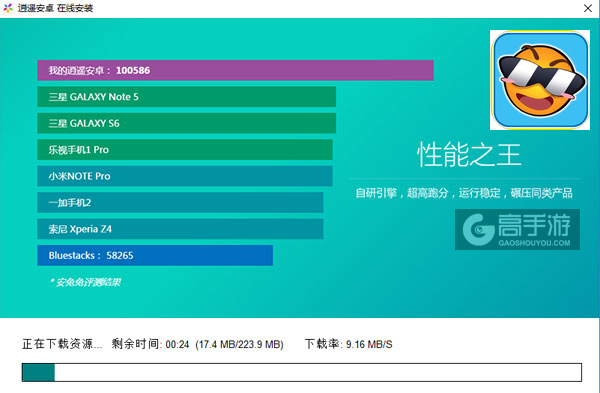This screenshot has width=600, height=393.
Task: Click the 安兔兔评测结果 footnote
Action: click(x=85, y=282)
